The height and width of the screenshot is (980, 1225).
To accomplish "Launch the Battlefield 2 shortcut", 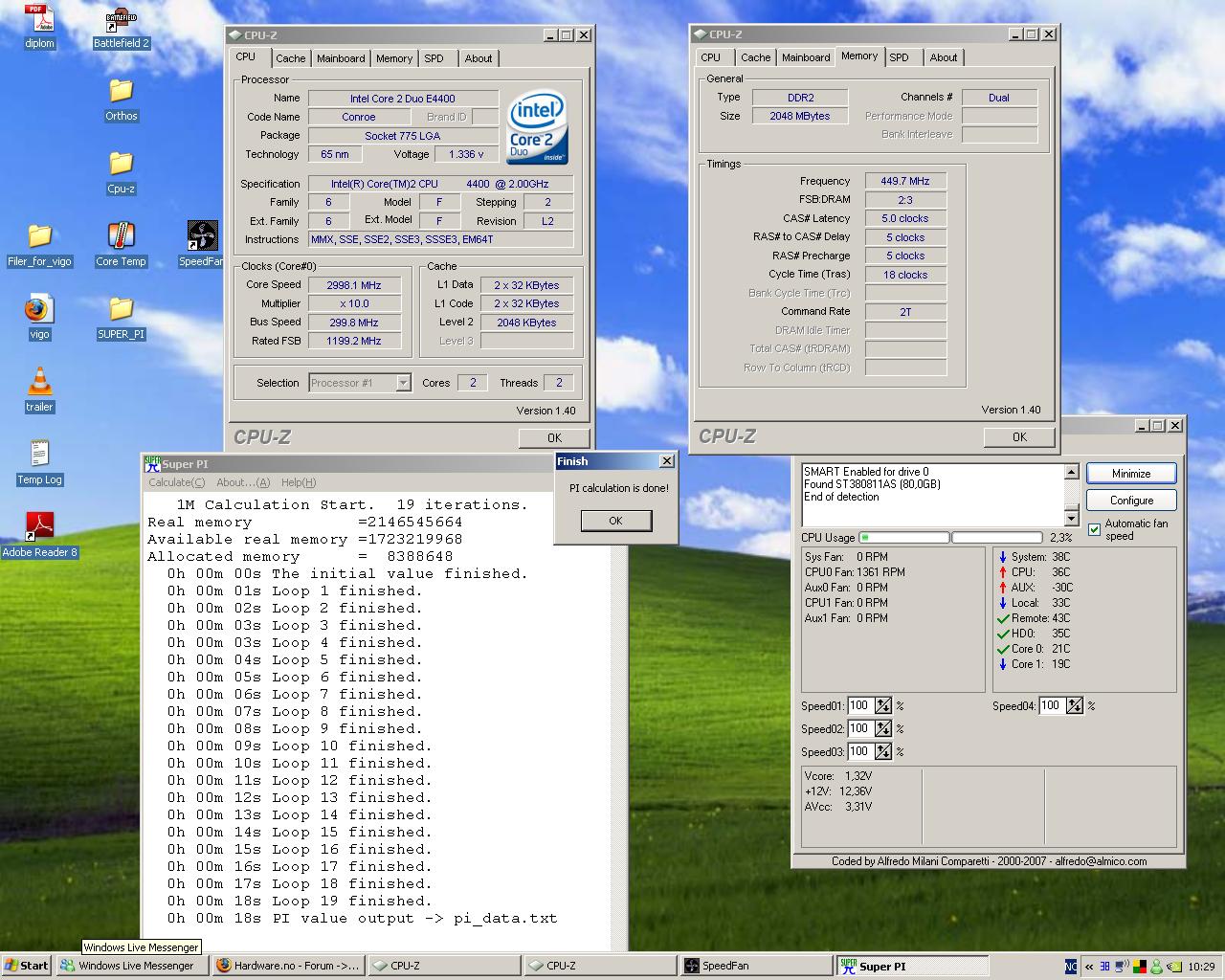I will pyautogui.click(x=121, y=26).
